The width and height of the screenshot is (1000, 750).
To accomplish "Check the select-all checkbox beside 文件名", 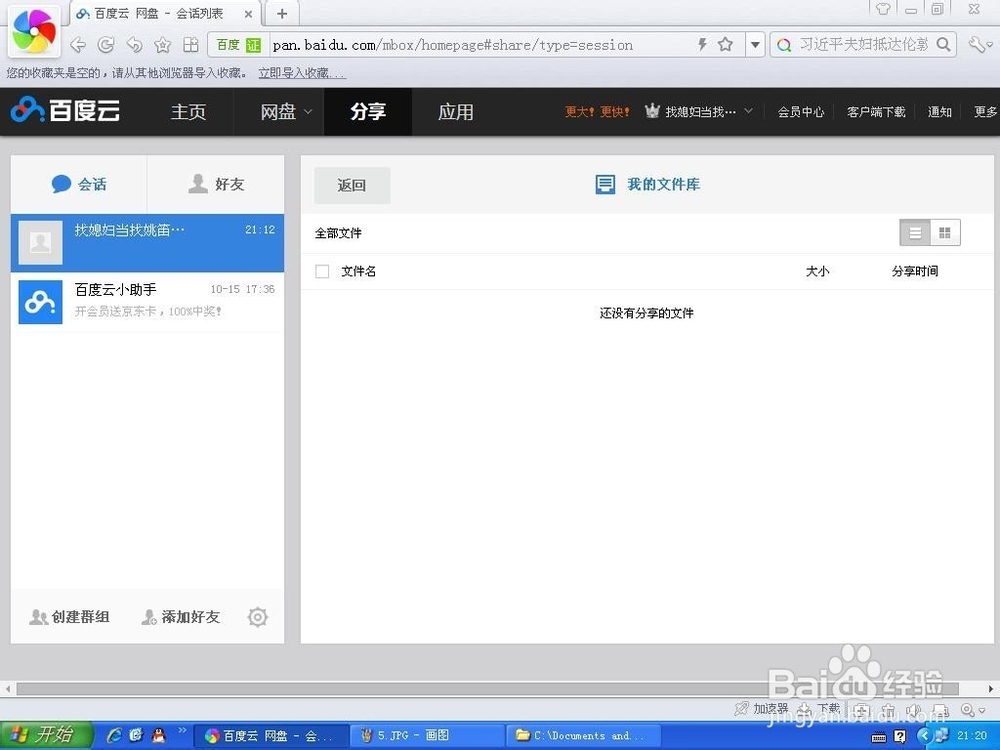I will click(322, 271).
